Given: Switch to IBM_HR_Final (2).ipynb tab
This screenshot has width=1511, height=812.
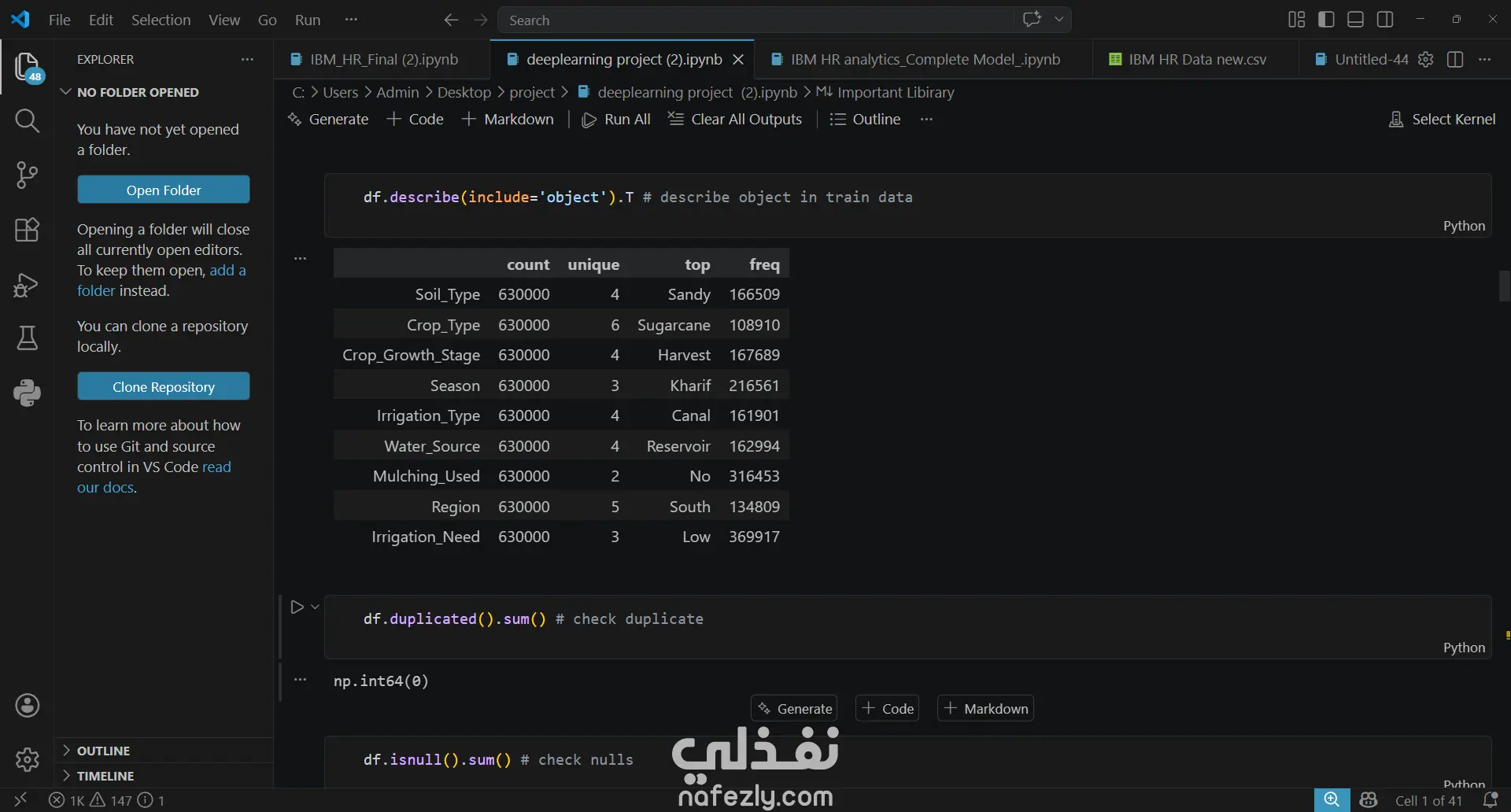Looking at the screenshot, I should 382,59.
